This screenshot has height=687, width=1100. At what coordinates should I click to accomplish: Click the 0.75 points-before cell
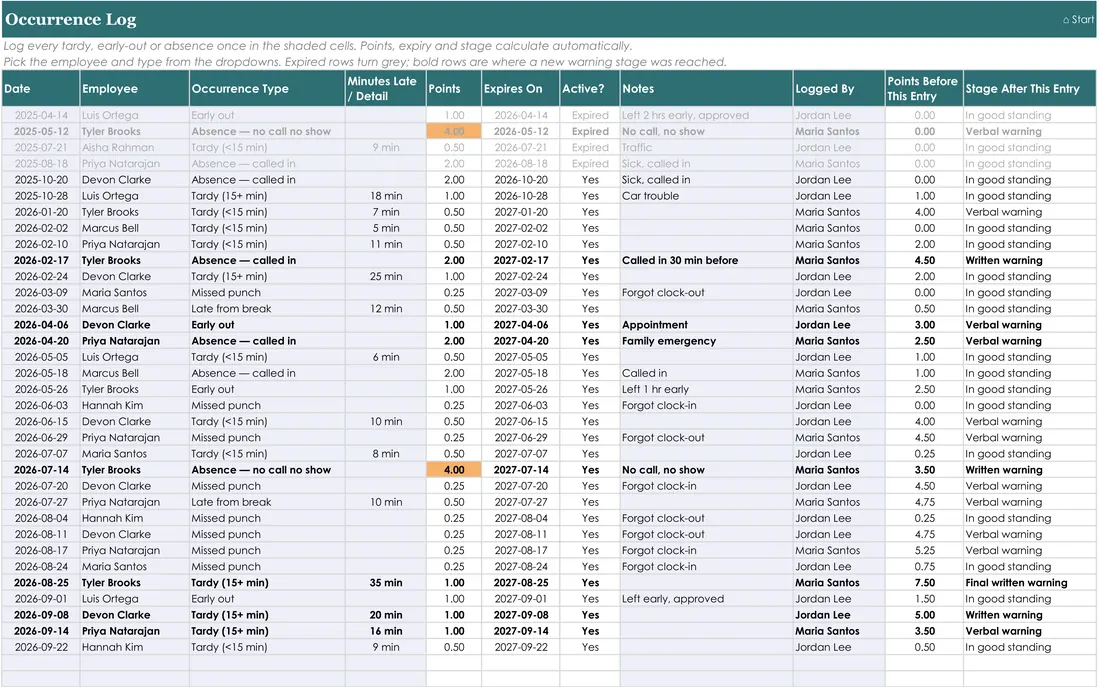(924, 567)
